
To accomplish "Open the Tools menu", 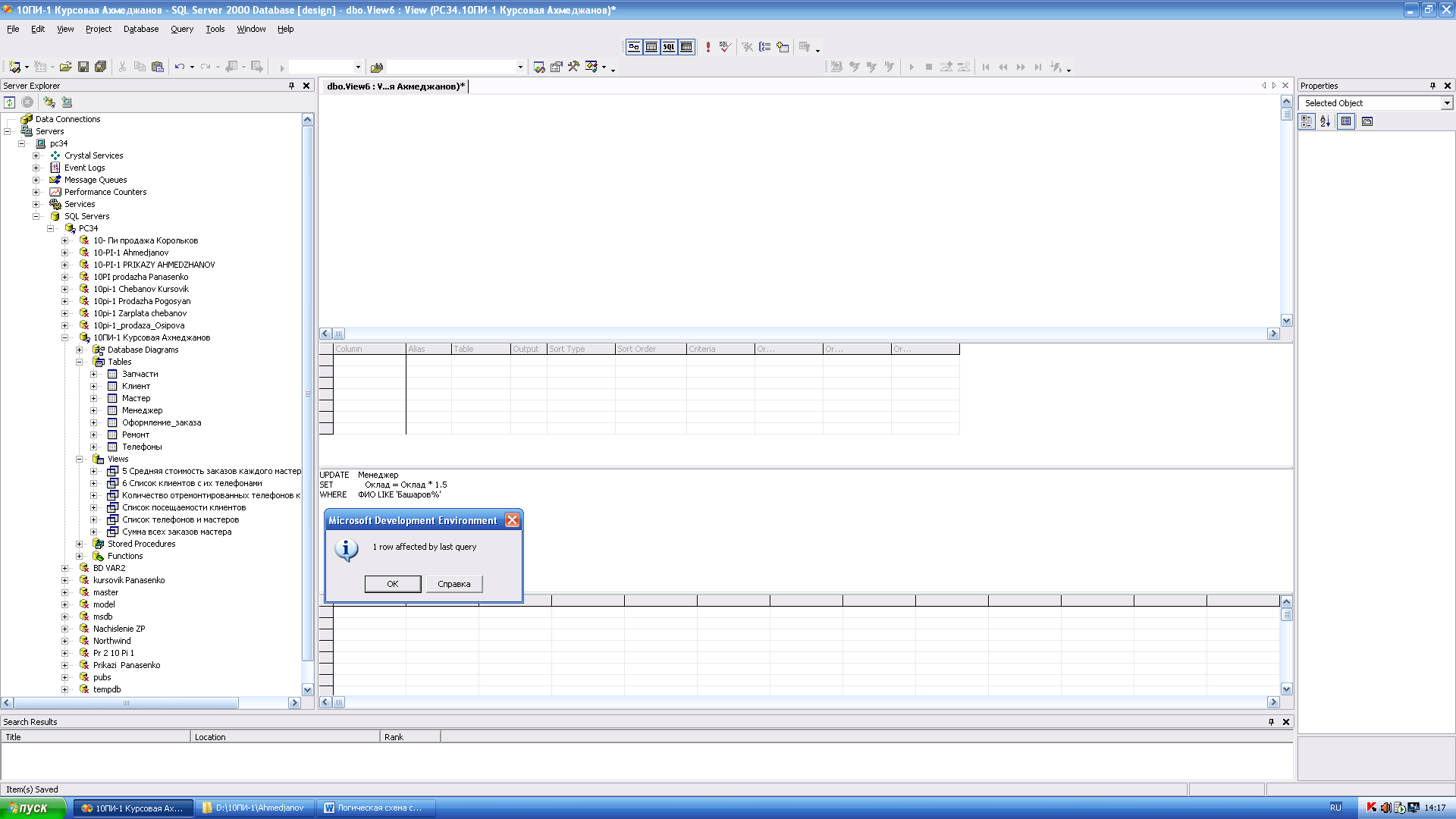I will point(215,29).
